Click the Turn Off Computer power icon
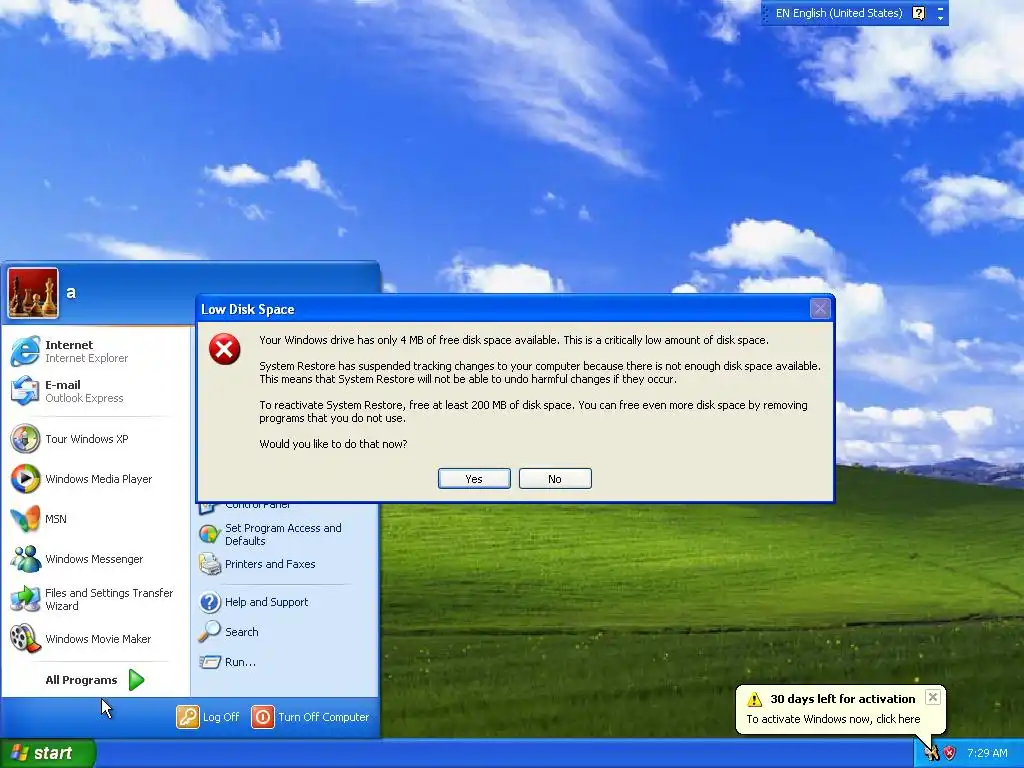The image size is (1024, 768). (263, 717)
